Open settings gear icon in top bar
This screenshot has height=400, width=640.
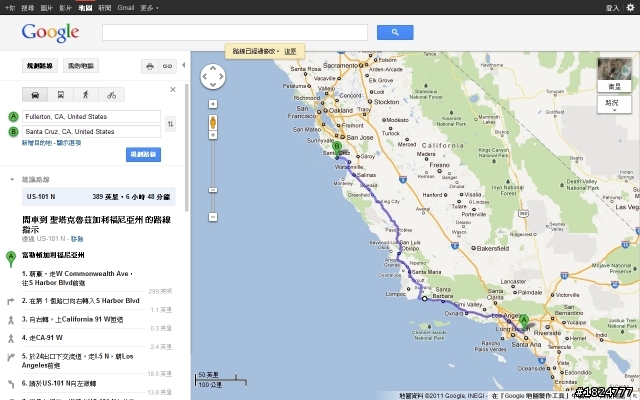point(630,7)
